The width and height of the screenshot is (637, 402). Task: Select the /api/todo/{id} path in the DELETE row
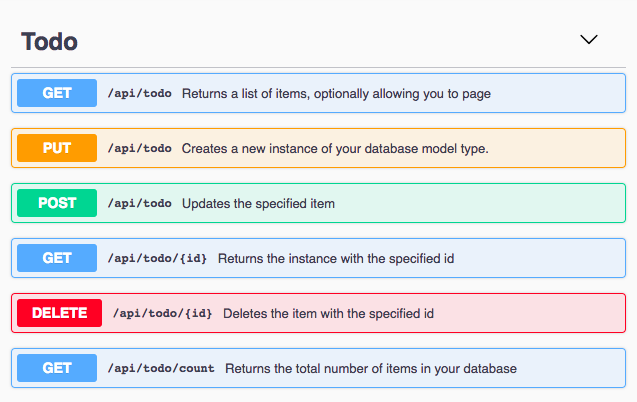click(x=163, y=313)
